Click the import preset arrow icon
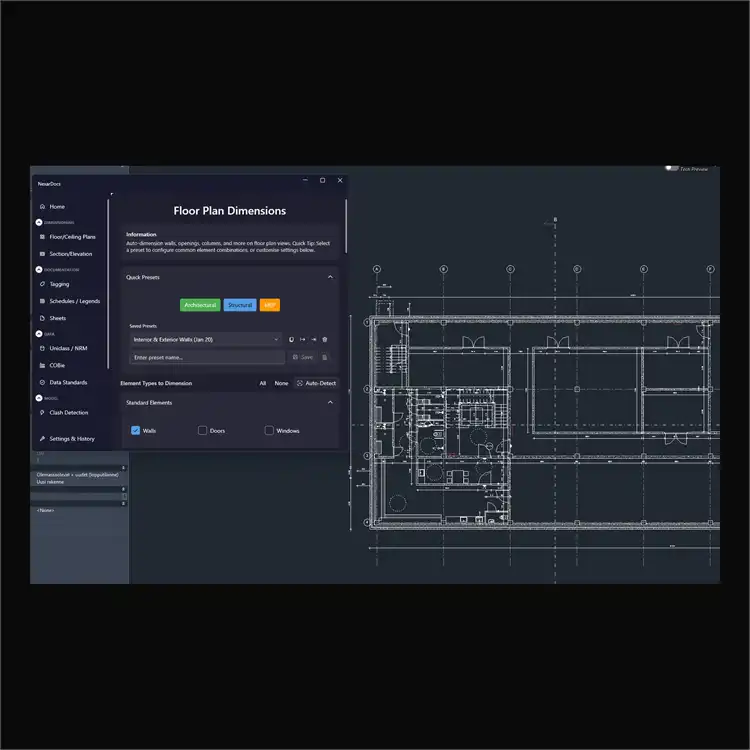This screenshot has height=750, width=750. (314, 340)
